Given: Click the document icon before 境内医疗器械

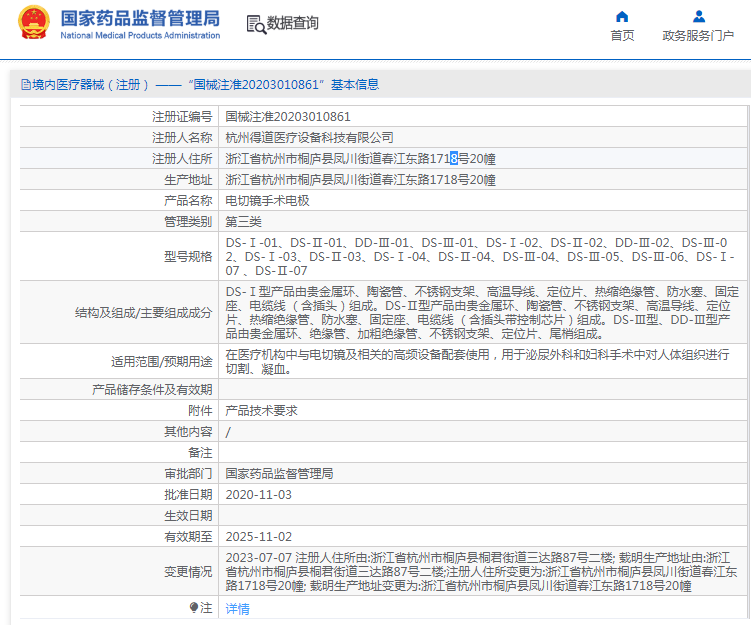Looking at the screenshot, I should (26, 85).
